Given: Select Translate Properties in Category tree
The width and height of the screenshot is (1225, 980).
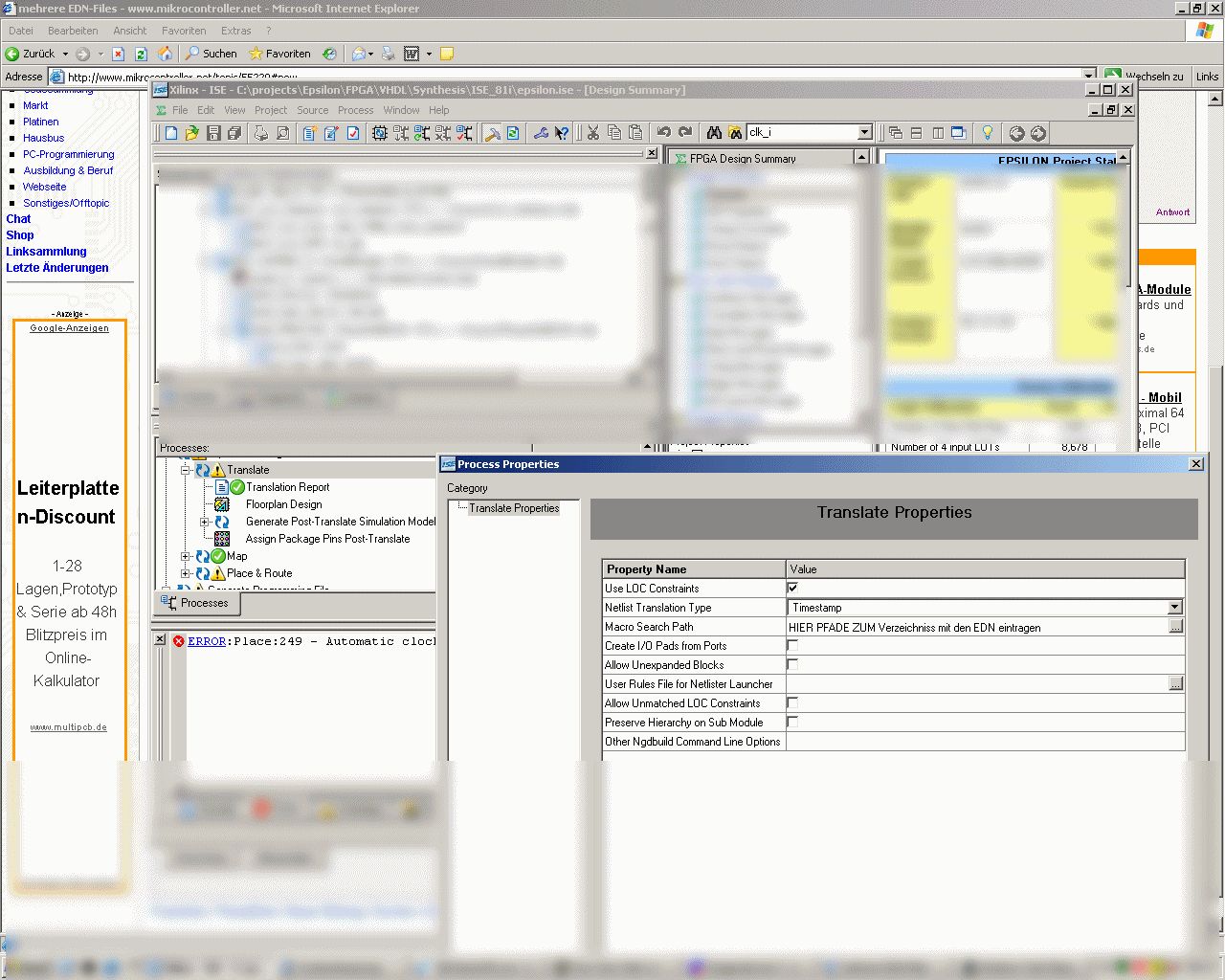Looking at the screenshot, I should 514,508.
